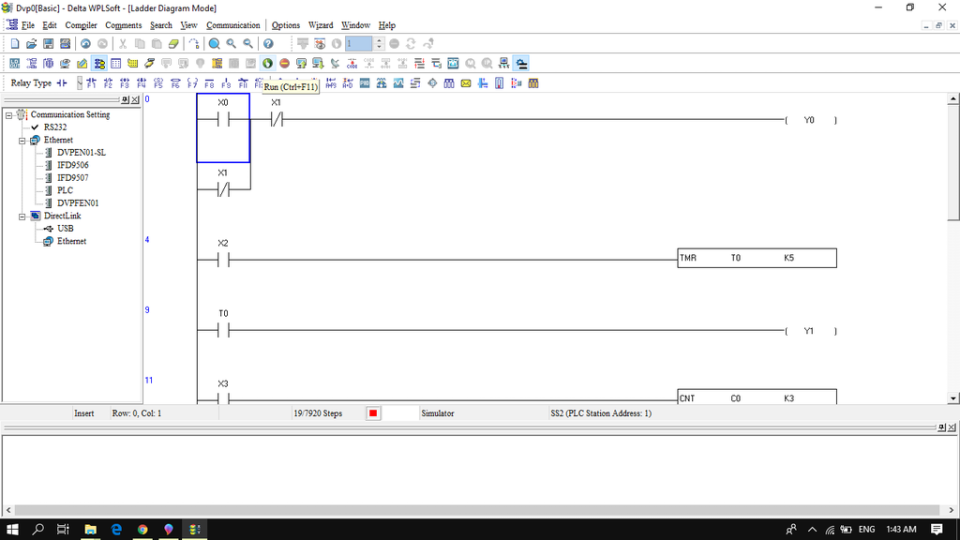This screenshot has width=960, height=540.
Task: Open Windows notification center
Action: coord(937,529)
